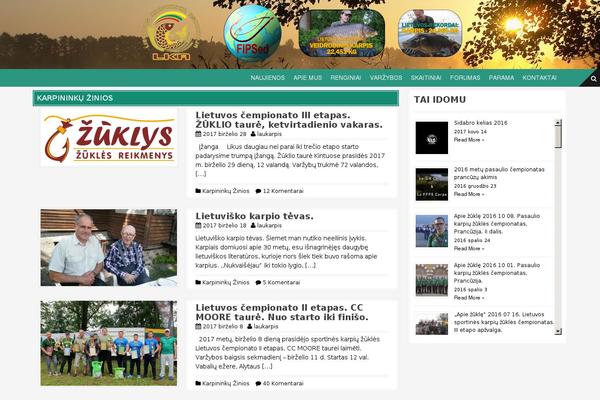Open the VARŽYBOS menu item
This screenshot has height=400, width=600.
click(386, 78)
